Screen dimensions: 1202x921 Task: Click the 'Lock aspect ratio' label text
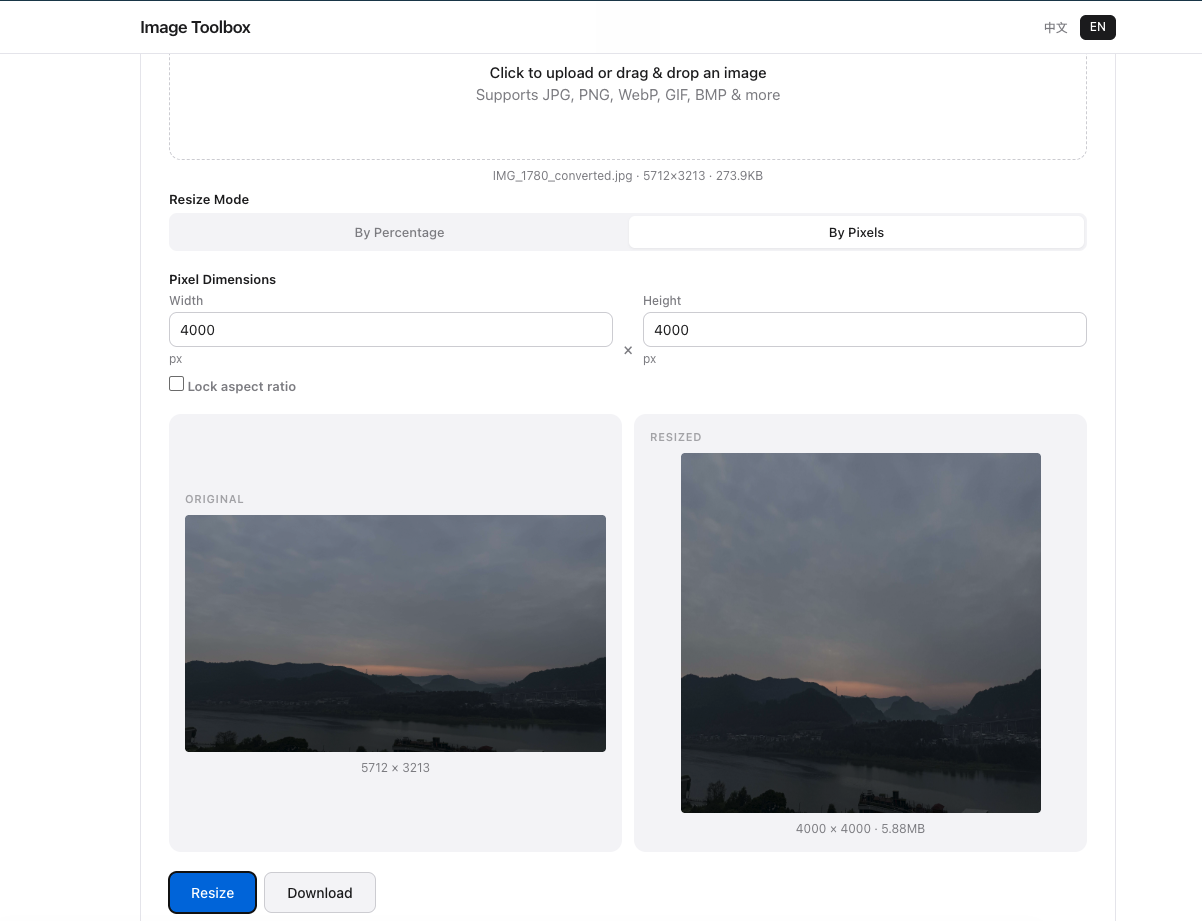(x=242, y=387)
